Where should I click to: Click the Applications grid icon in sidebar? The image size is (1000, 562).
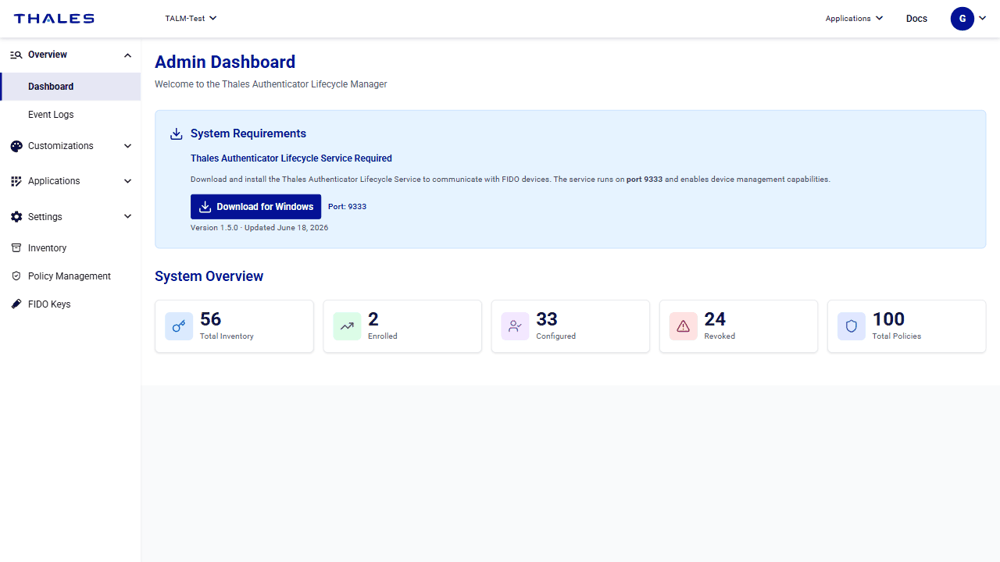pyautogui.click(x=16, y=181)
